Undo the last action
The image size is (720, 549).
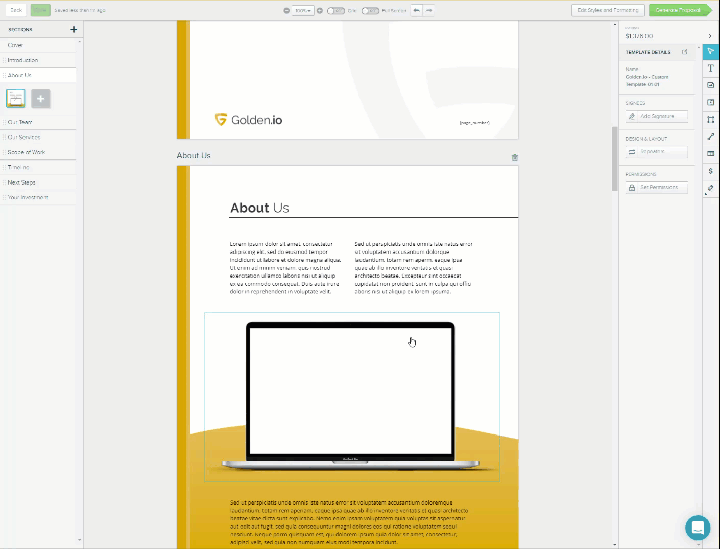click(x=416, y=10)
